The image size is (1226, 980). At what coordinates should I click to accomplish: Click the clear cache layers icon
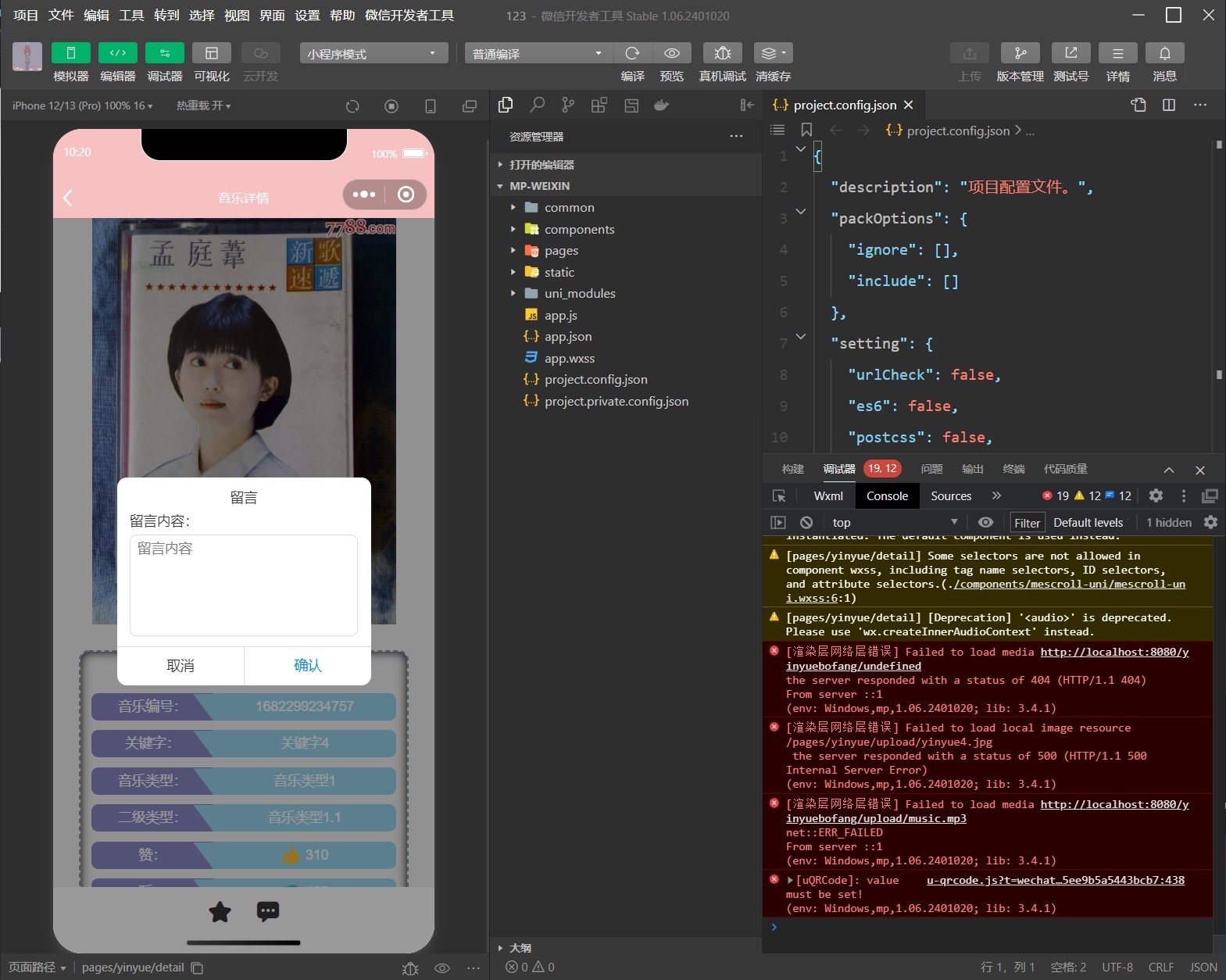pyautogui.click(x=773, y=53)
